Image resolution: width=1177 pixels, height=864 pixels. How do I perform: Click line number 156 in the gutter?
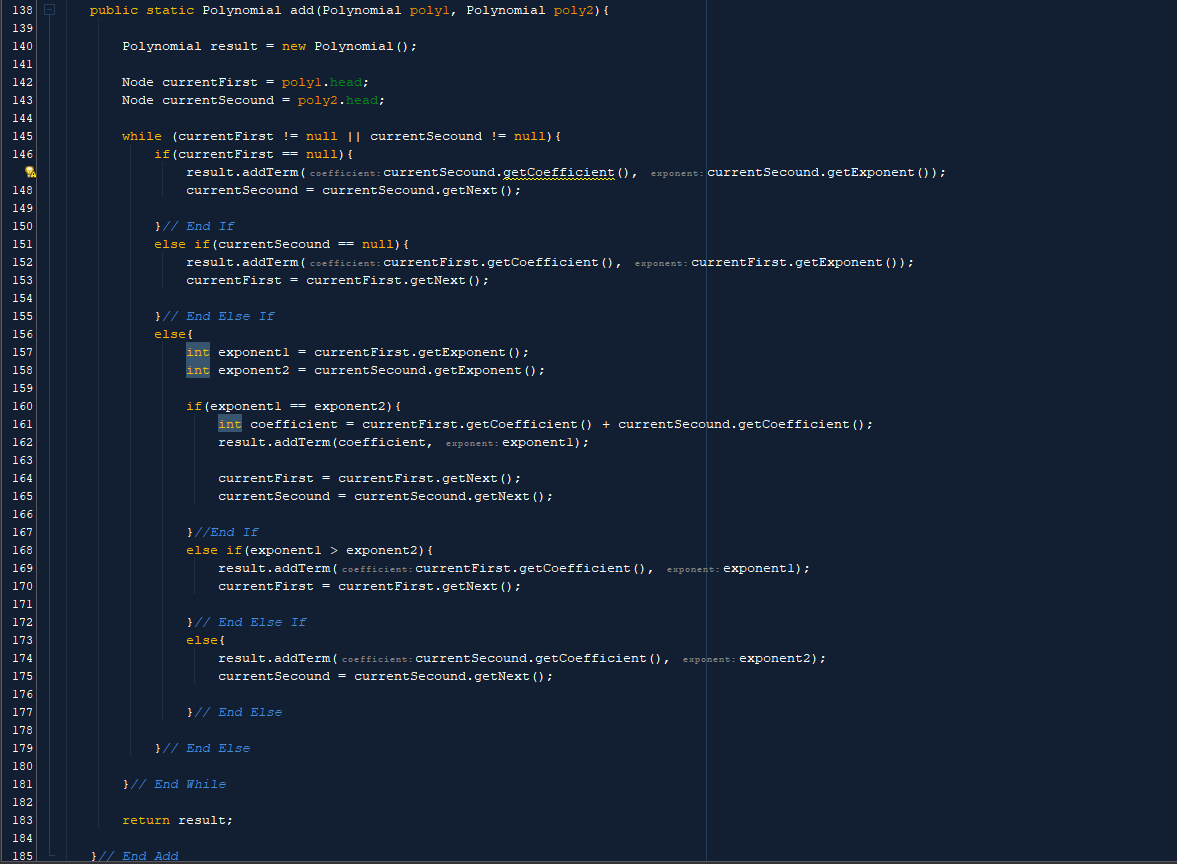(x=23, y=334)
